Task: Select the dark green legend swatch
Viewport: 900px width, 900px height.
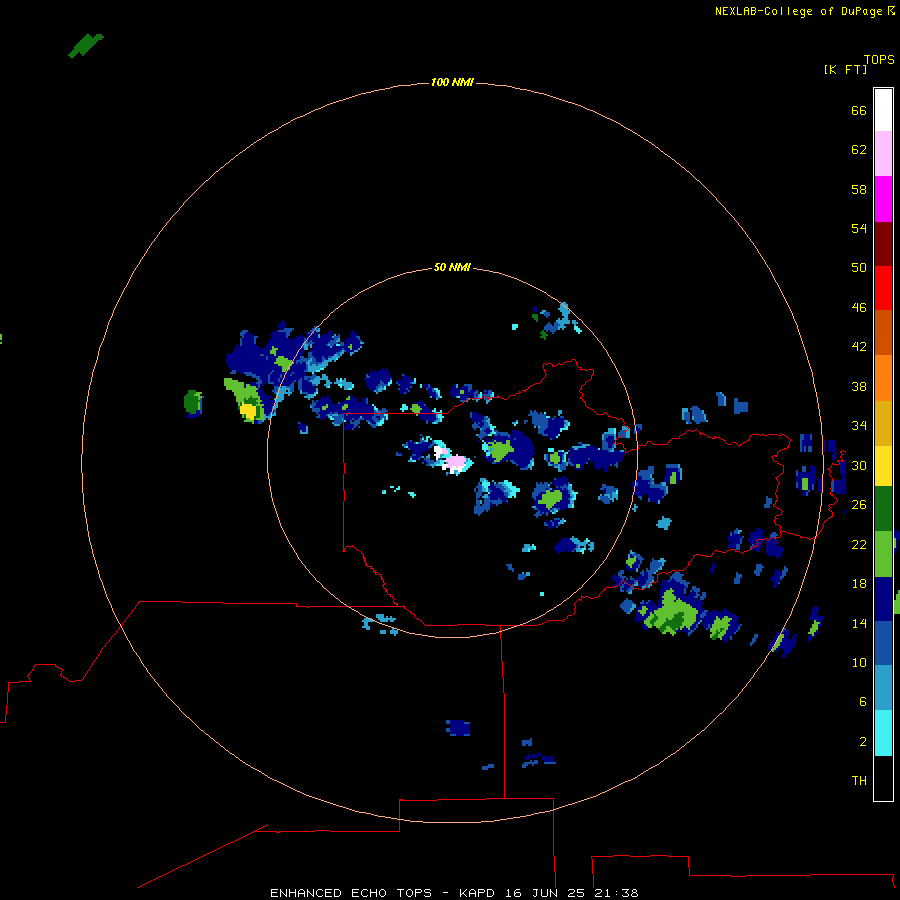Action: [x=883, y=509]
